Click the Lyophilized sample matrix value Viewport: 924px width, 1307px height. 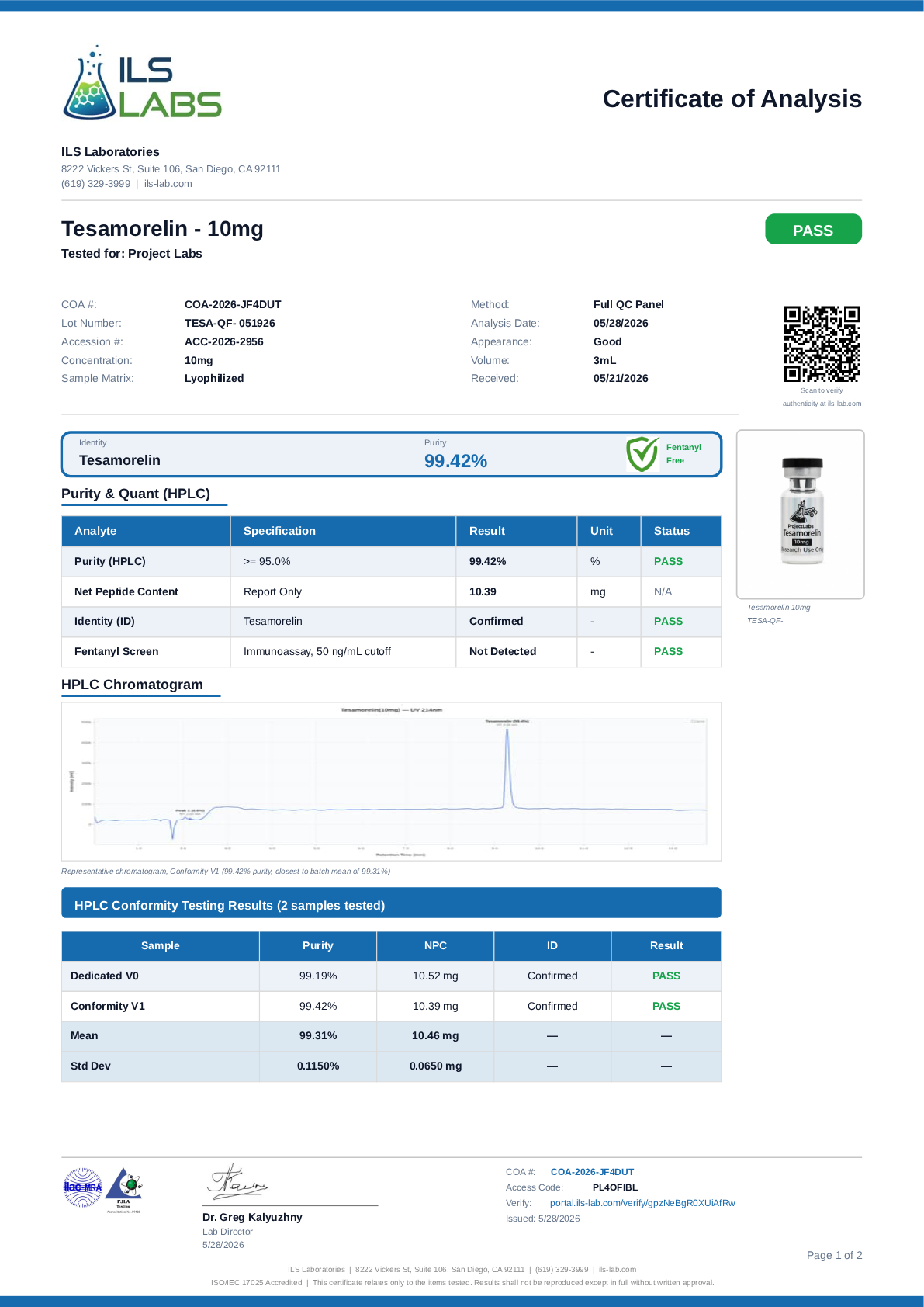(x=214, y=378)
